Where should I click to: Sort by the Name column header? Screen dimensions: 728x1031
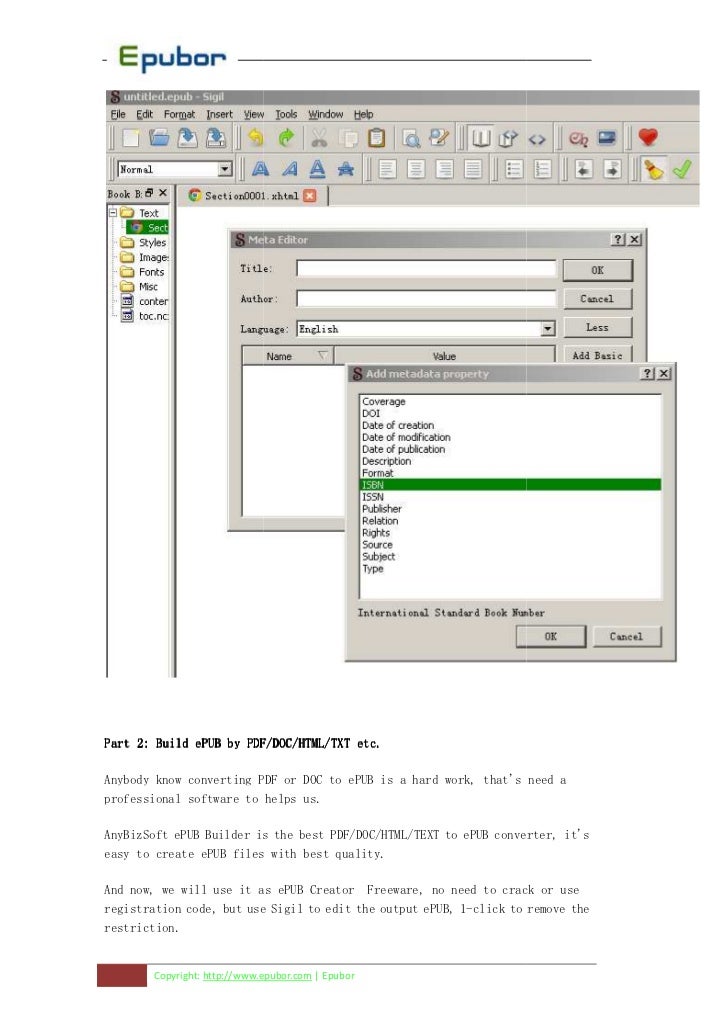pos(288,356)
